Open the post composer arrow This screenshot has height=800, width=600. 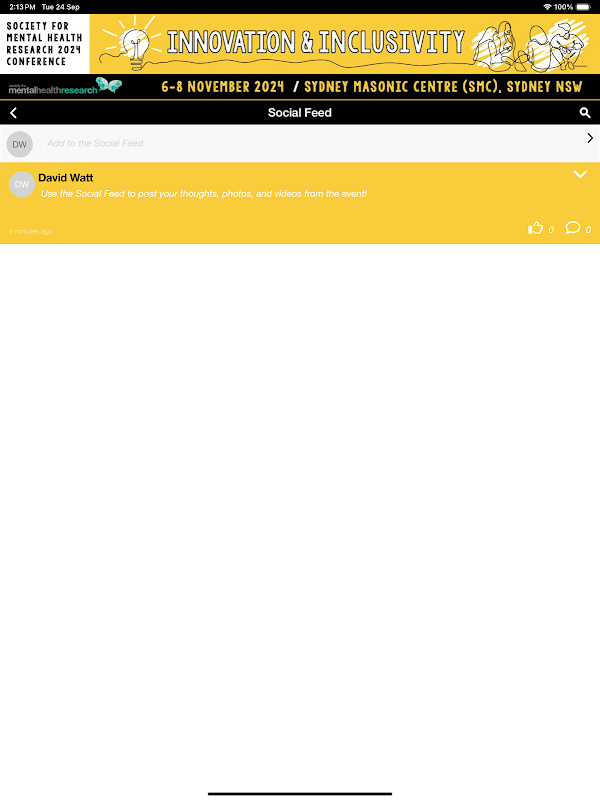coord(590,138)
